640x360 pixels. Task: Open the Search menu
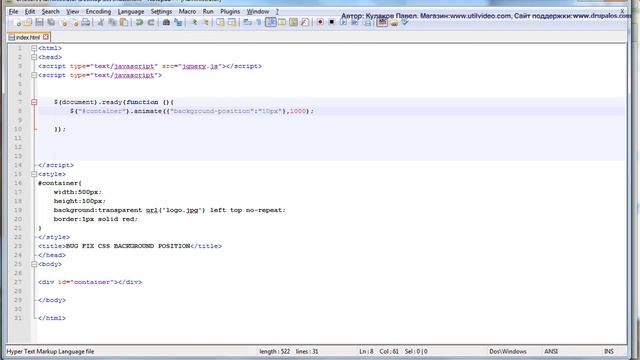point(51,11)
